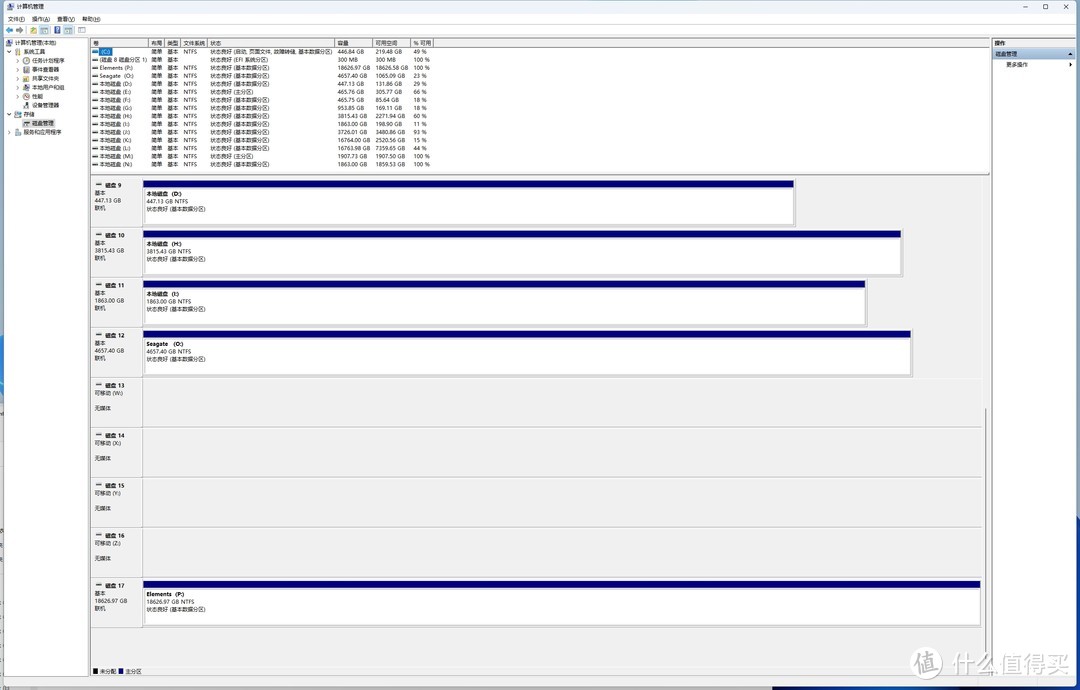This screenshot has width=1080, height=690.
Task: Click the 性能 icon in tree
Action: [26, 96]
